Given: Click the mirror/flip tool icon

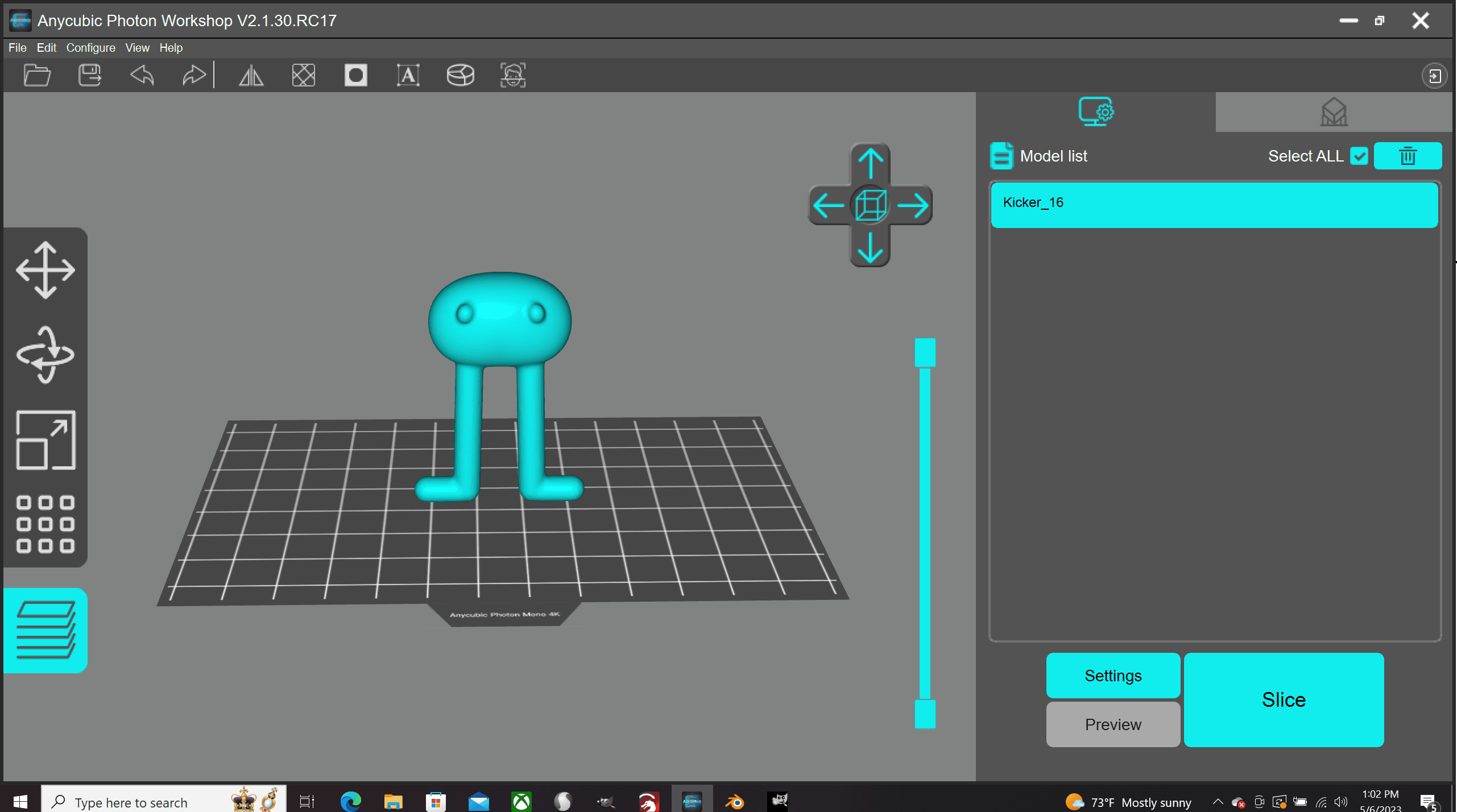Looking at the screenshot, I should (x=251, y=75).
